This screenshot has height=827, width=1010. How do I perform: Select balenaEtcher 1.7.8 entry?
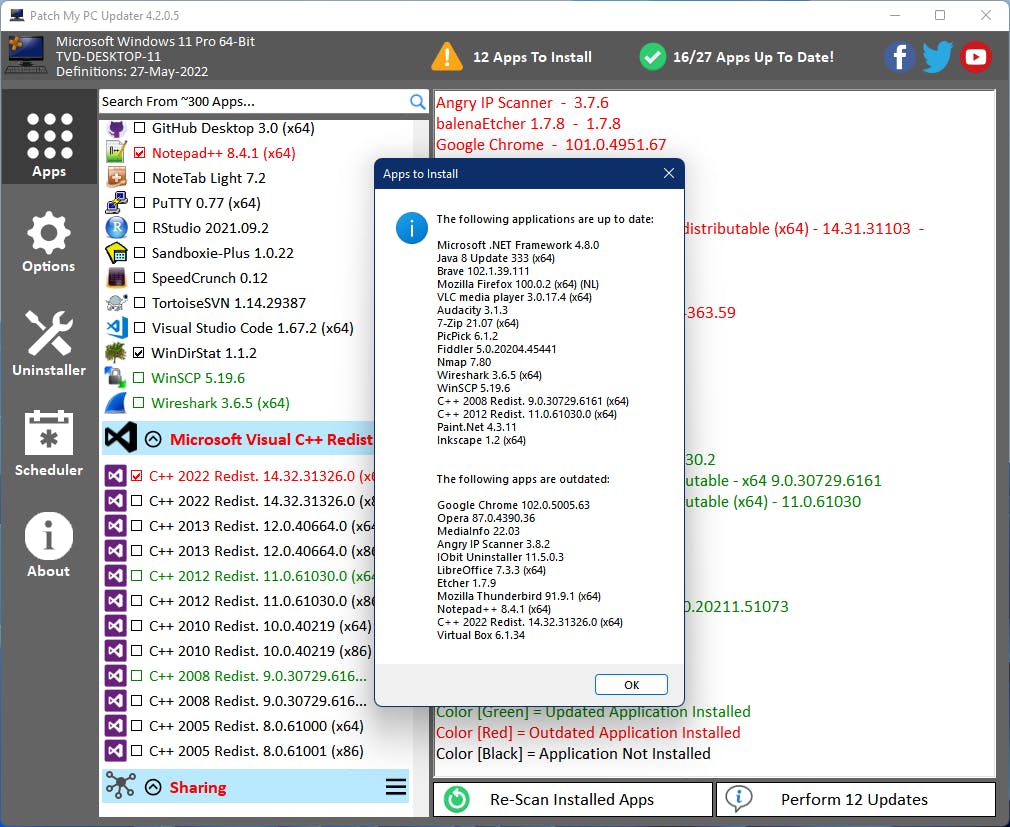point(528,124)
